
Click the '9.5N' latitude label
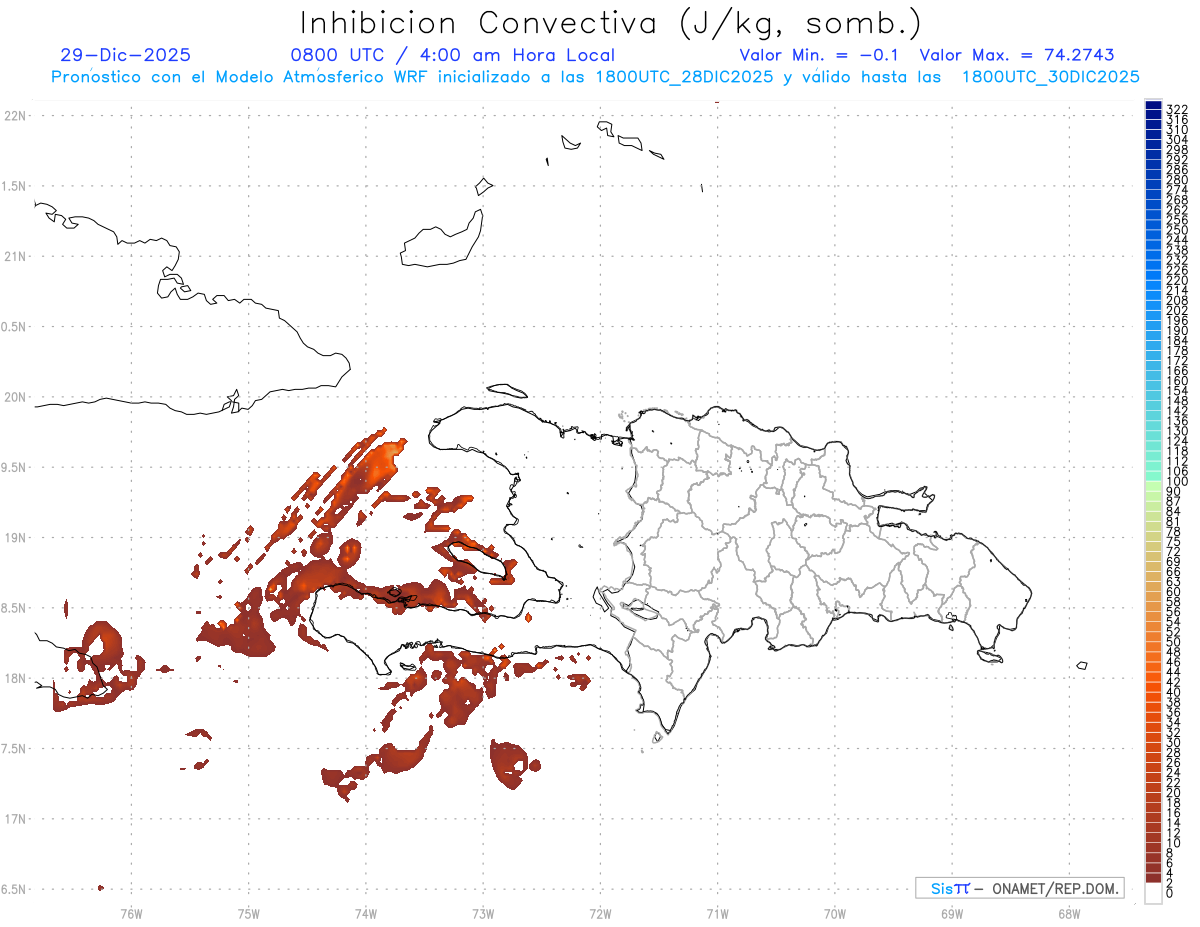click(14, 468)
